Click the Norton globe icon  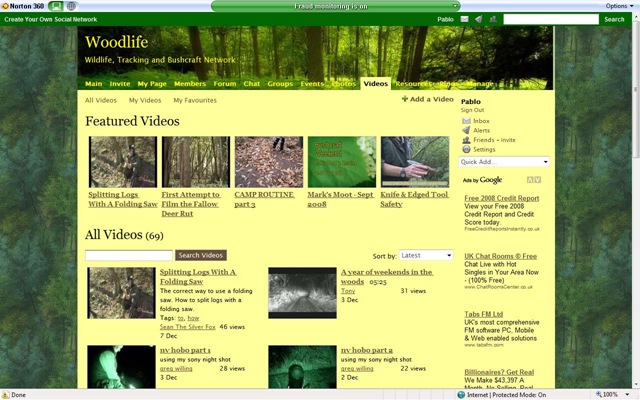point(71,6)
